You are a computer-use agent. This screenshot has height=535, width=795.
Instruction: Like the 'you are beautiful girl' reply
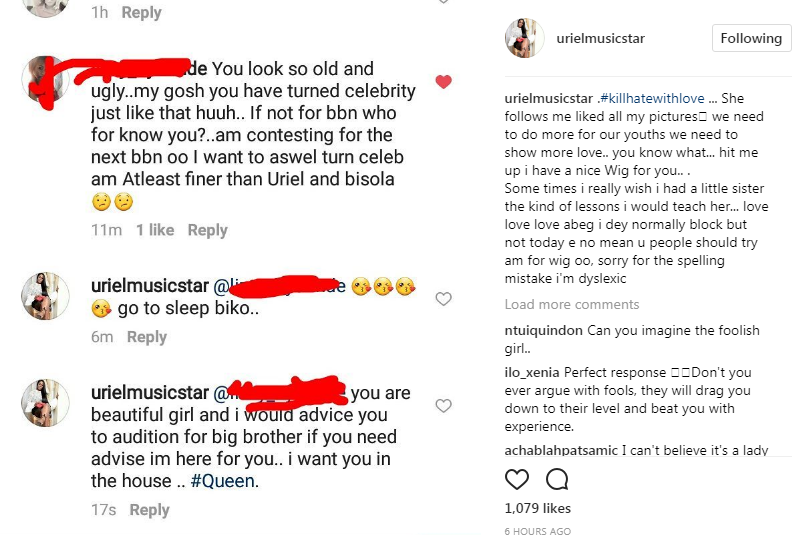tap(444, 405)
